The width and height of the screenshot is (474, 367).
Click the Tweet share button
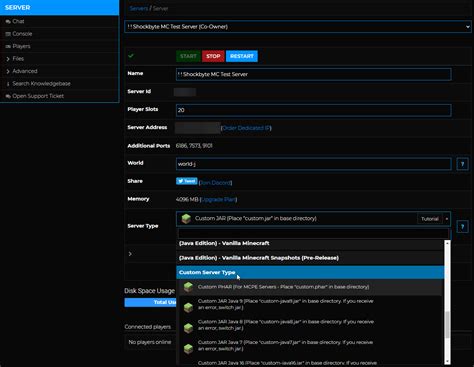click(x=187, y=181)
